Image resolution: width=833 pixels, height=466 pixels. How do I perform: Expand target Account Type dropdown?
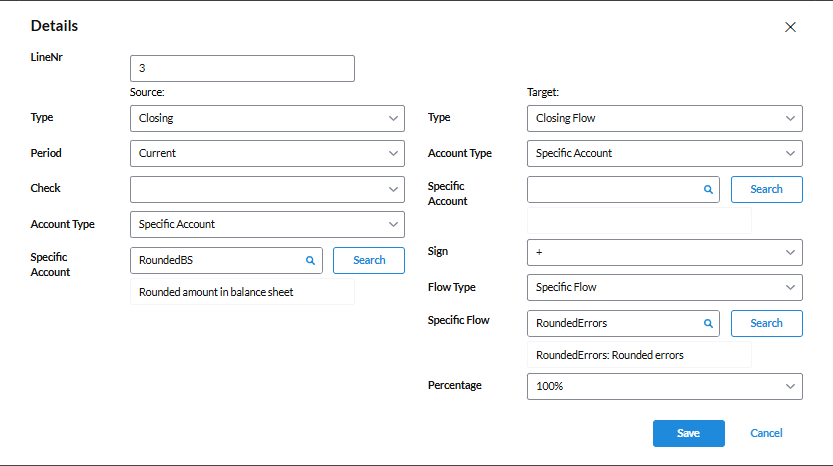click(664, 154)
